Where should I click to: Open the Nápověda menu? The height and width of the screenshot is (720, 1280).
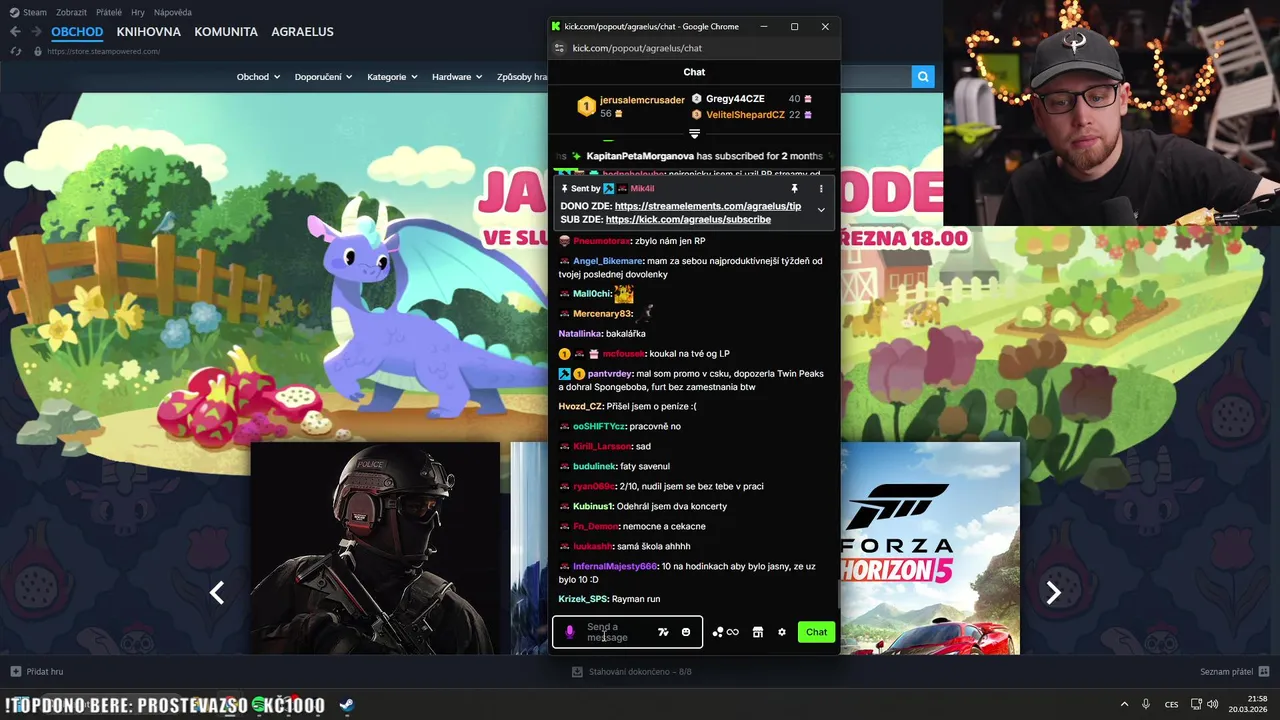click(x=173, y=12)
